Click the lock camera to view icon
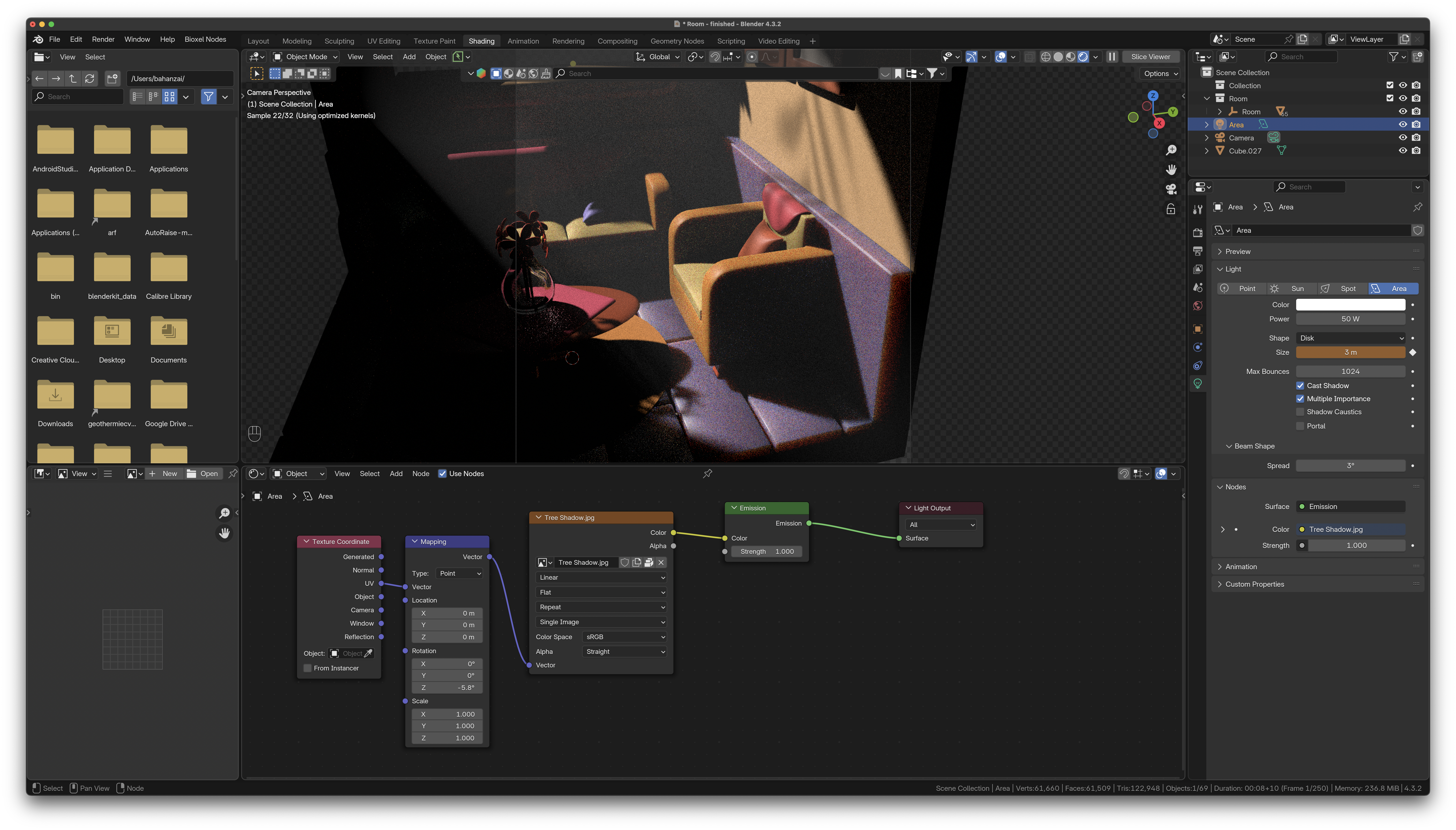 click(x=1171, y=209)
